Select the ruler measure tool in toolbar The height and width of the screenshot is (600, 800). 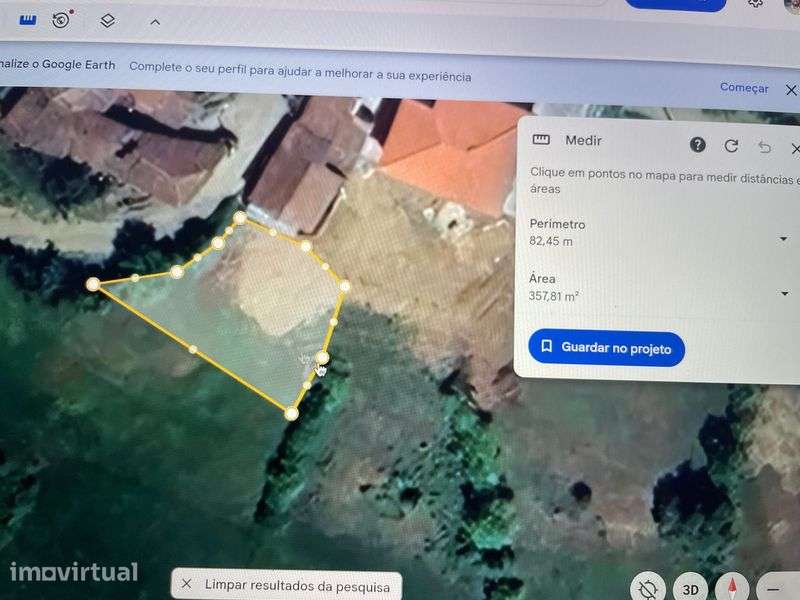point(28,20)
